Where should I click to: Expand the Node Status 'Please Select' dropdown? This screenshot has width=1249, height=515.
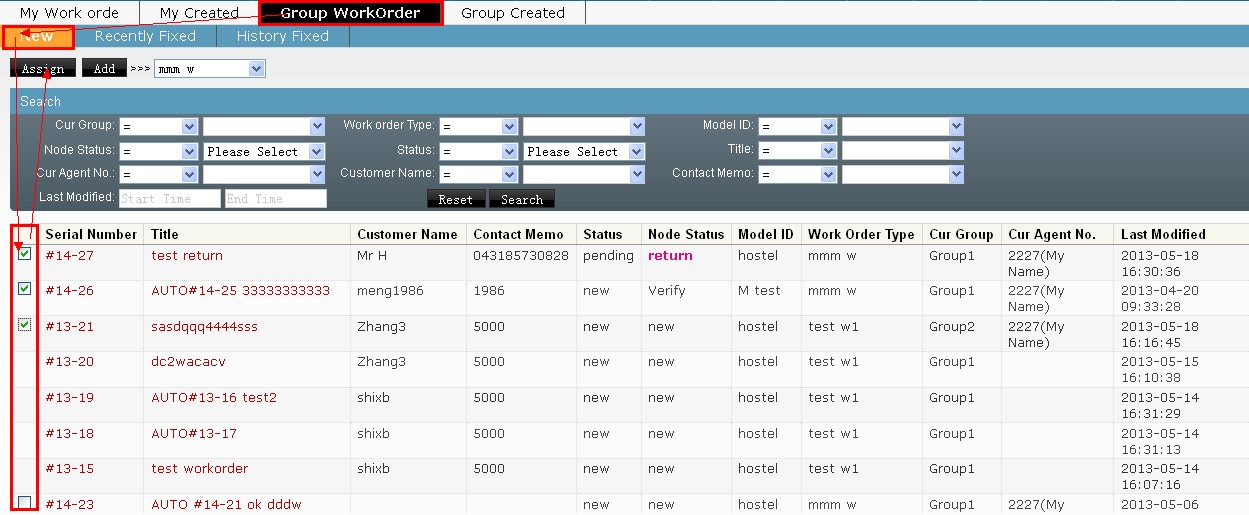pos(264,152)
